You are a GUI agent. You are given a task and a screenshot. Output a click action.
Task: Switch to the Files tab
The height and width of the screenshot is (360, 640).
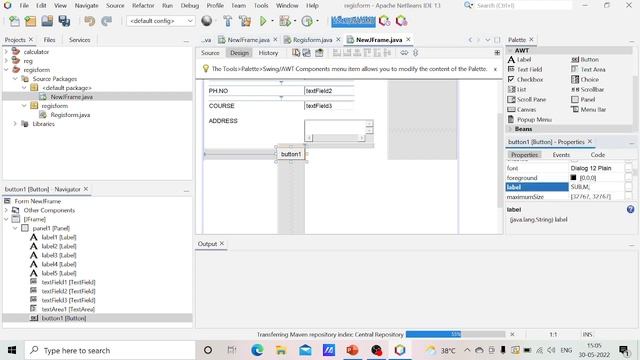pos(49,40)
